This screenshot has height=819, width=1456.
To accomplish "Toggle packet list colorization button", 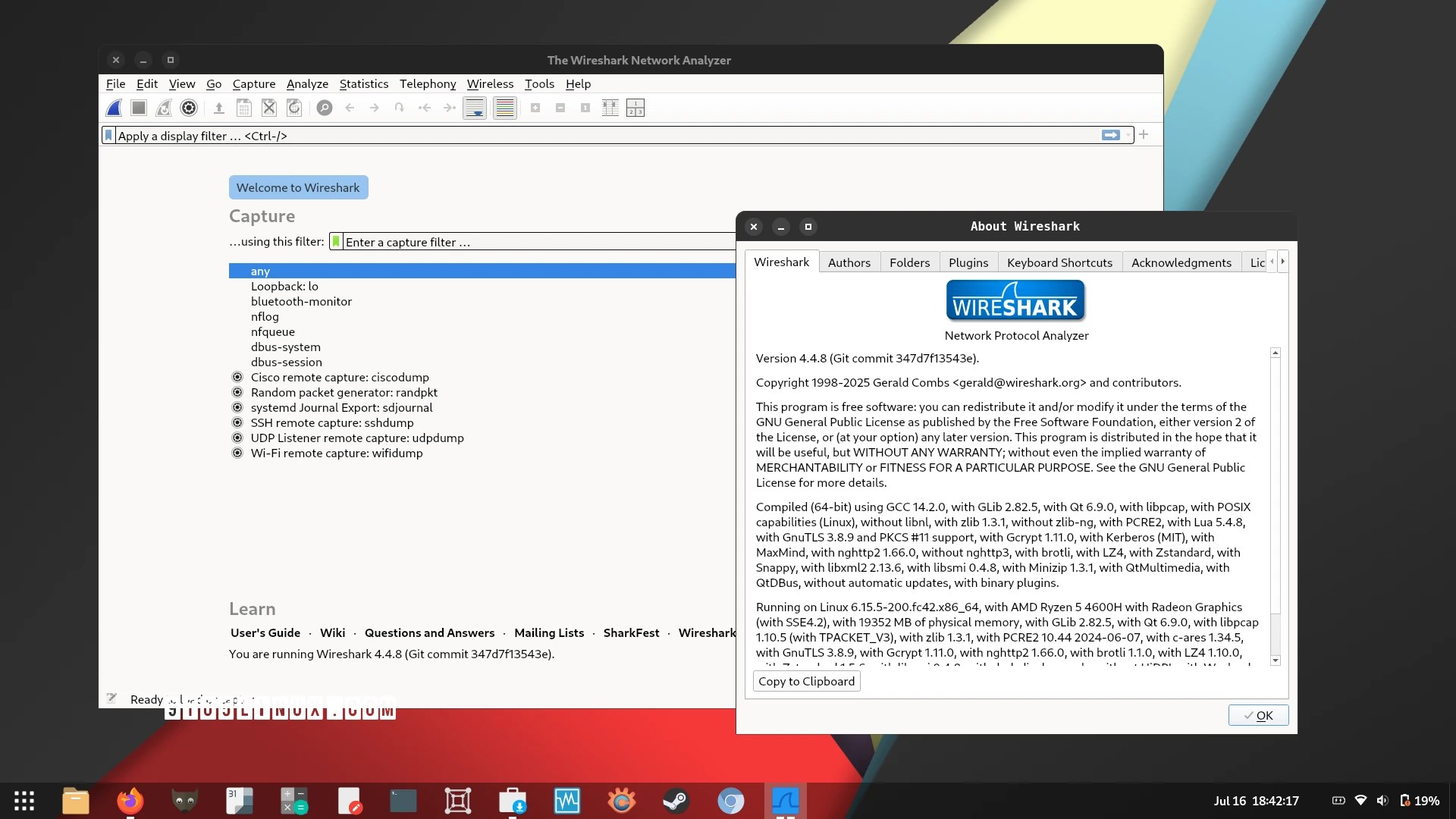I will (504, 108).
